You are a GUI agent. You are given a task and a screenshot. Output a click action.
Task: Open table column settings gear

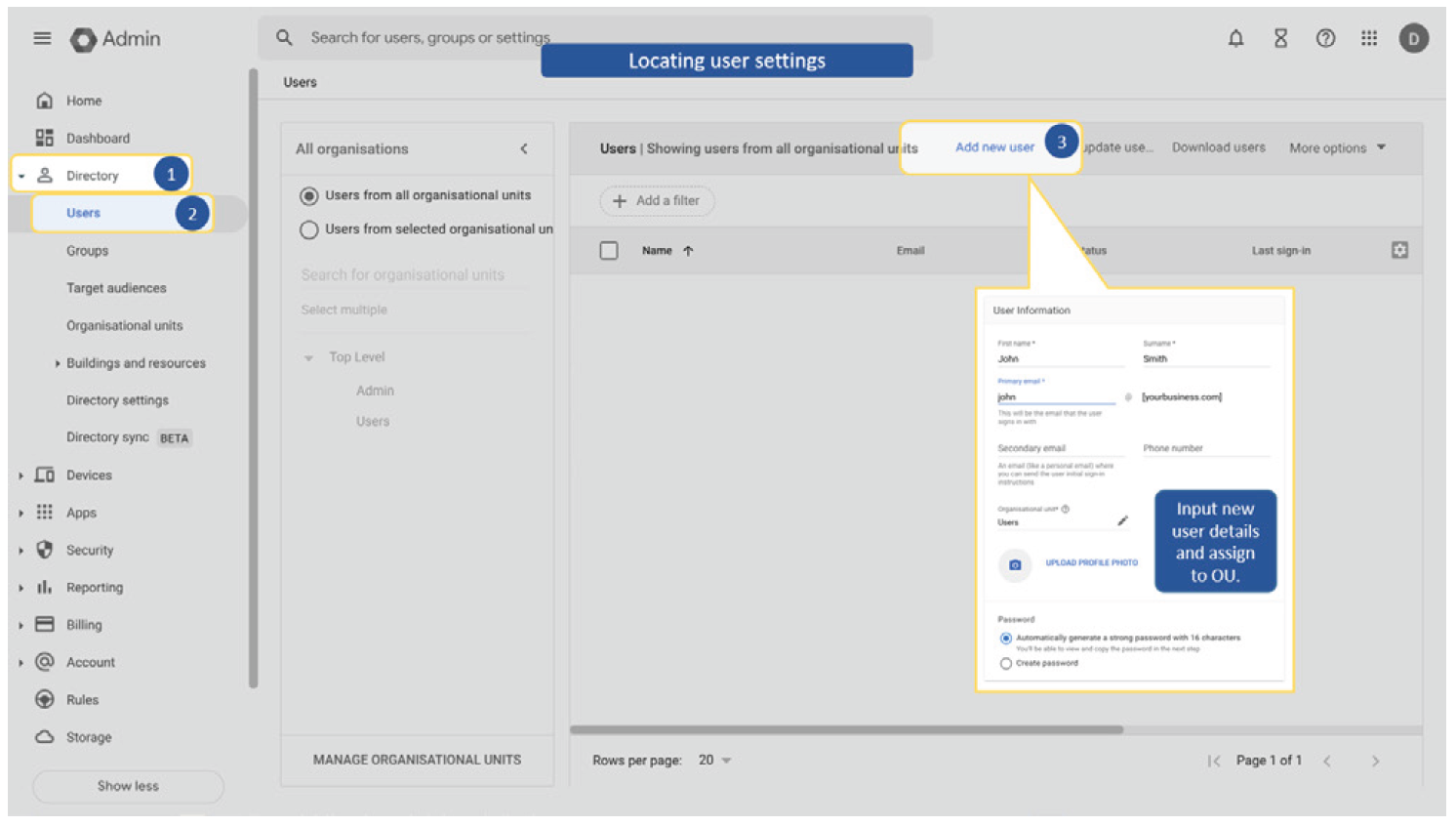(x=1399, y=250)
